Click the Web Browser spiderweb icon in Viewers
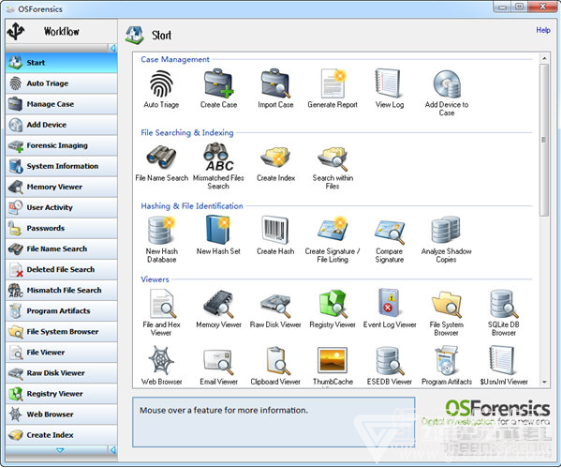 pyautogui.click(x=161, y=360)
